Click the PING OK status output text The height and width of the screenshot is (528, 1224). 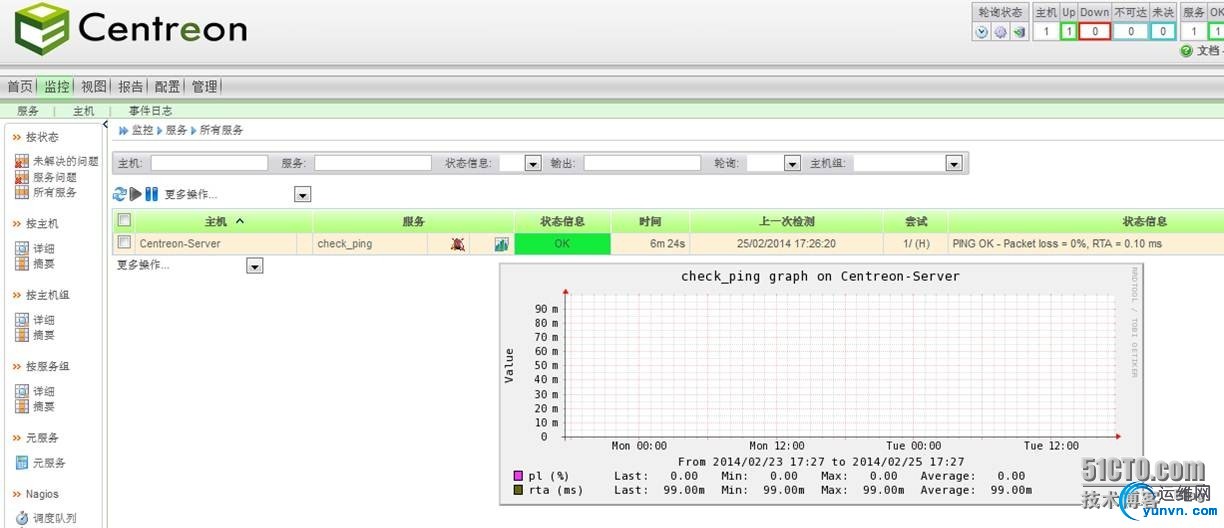point(1057,243)
